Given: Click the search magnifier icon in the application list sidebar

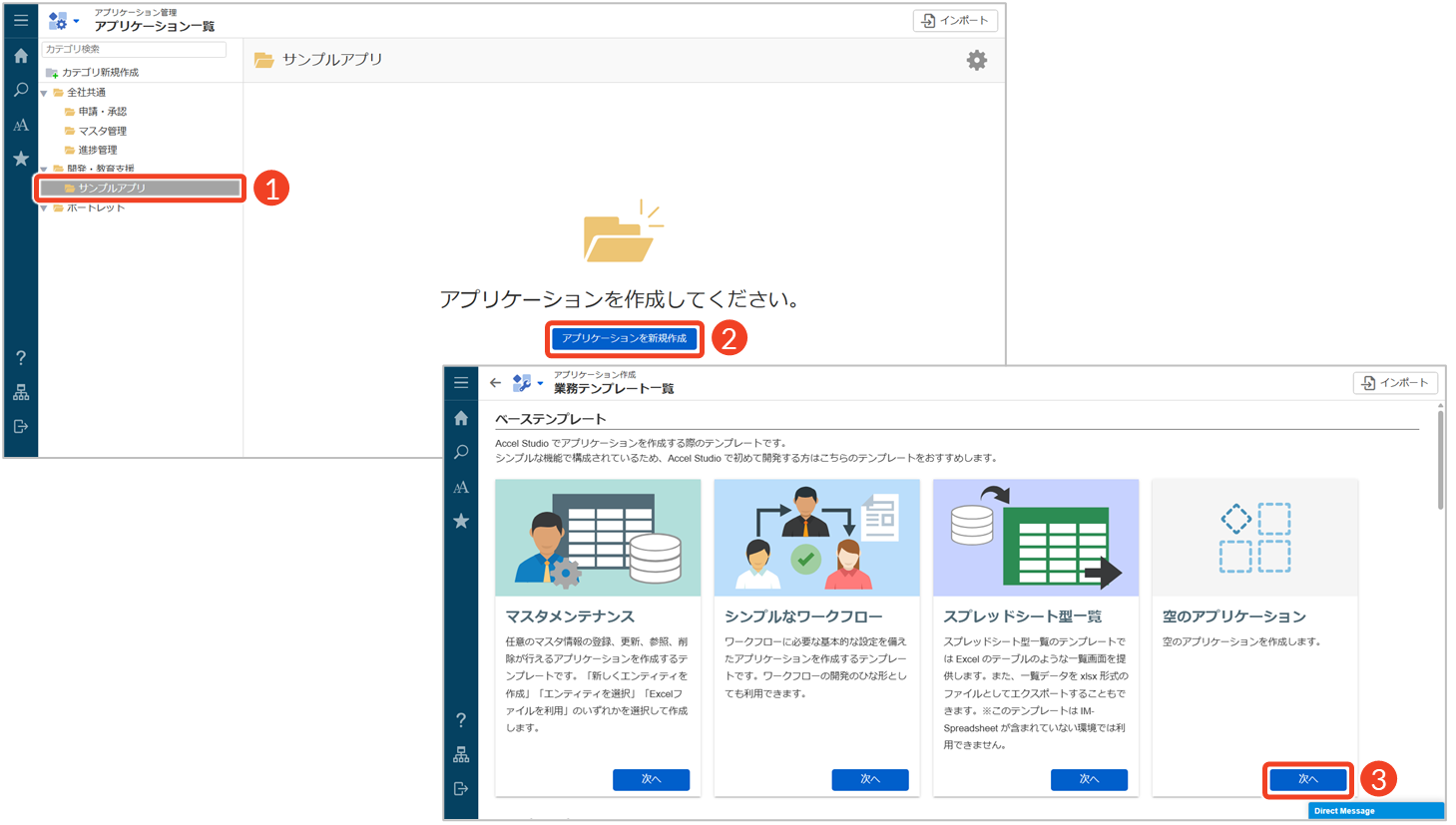Looking at the screenshot, I should click(x=21, y=91).
